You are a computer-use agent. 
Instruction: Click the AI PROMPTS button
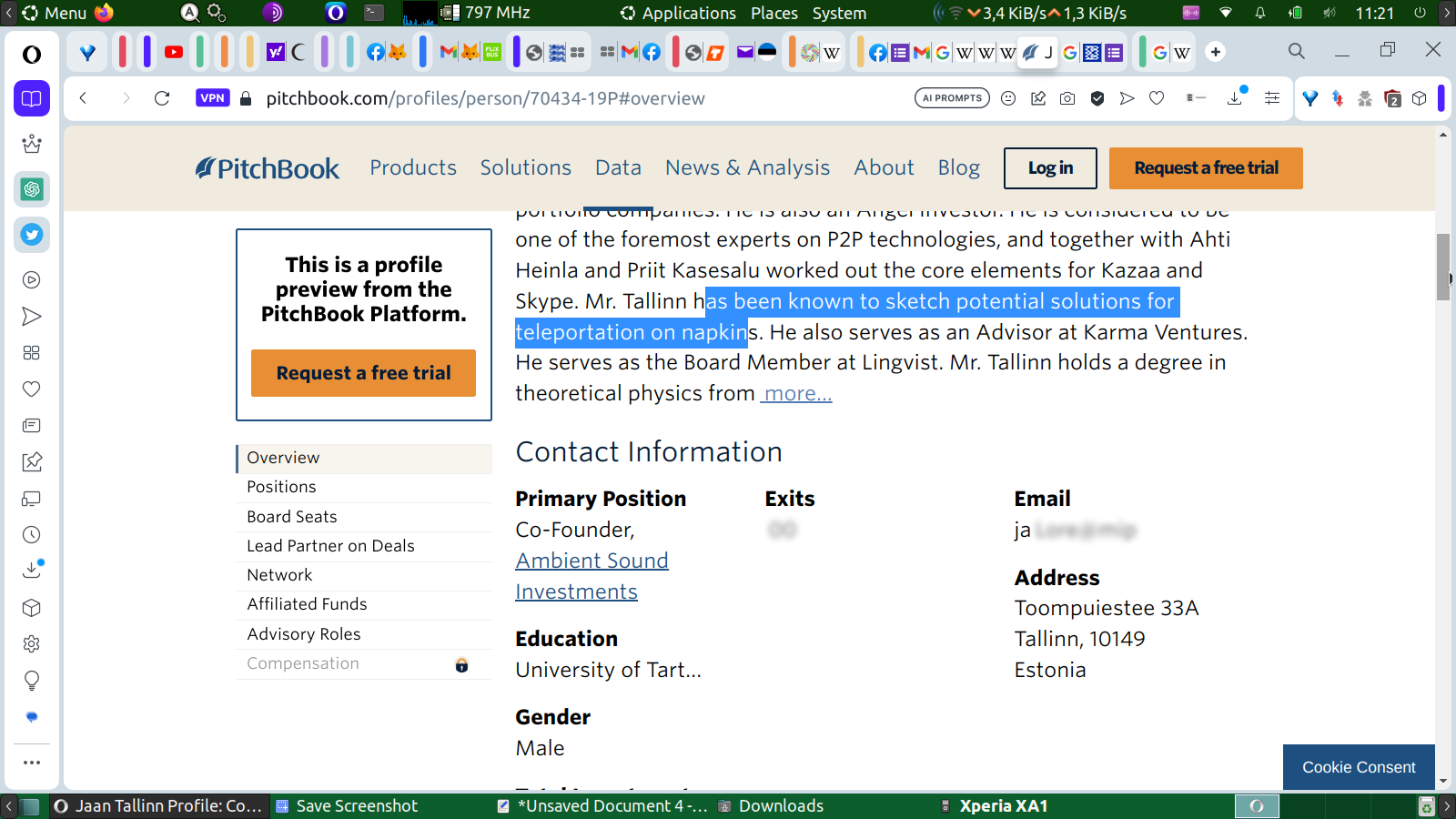pos(952,98)
